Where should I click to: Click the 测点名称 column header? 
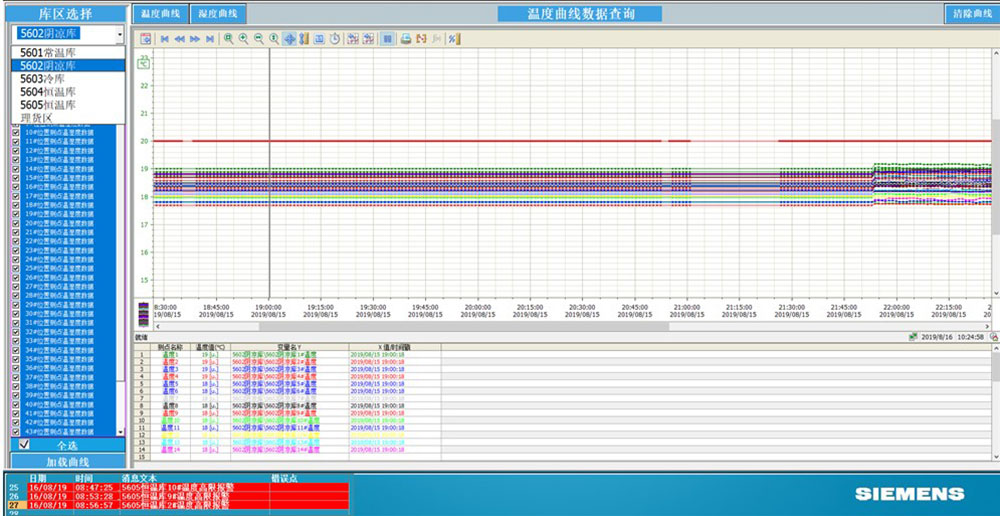coord(171,347)
